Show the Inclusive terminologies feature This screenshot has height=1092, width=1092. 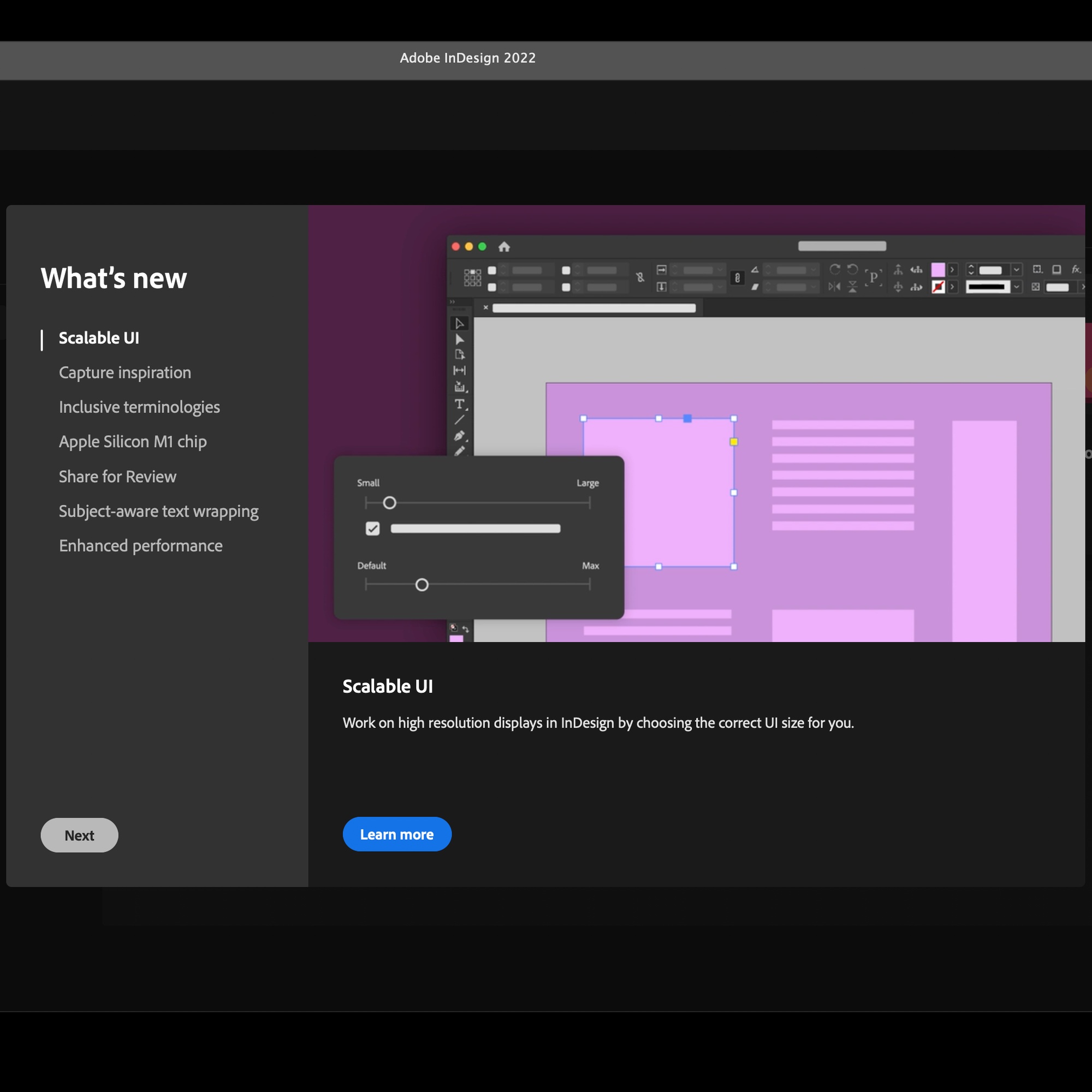click(x=139, y=407)
